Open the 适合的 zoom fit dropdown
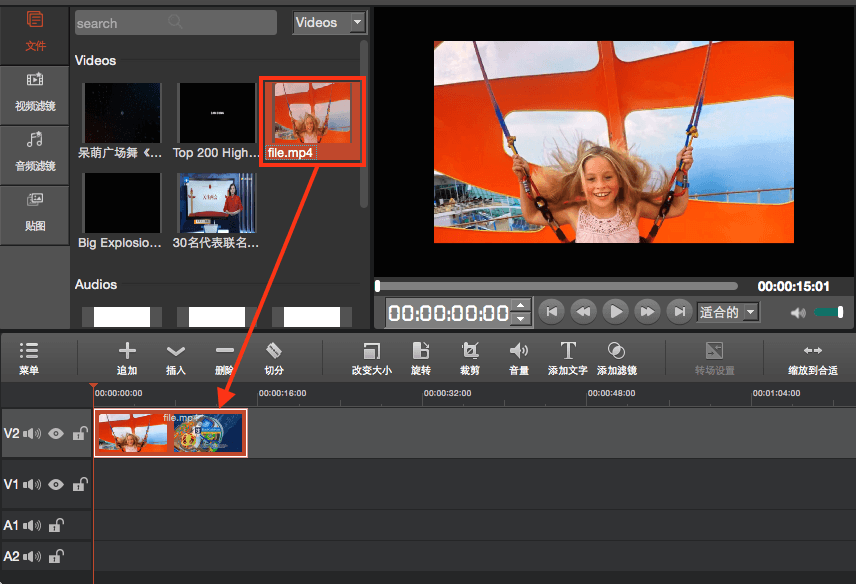 (728, 312)
